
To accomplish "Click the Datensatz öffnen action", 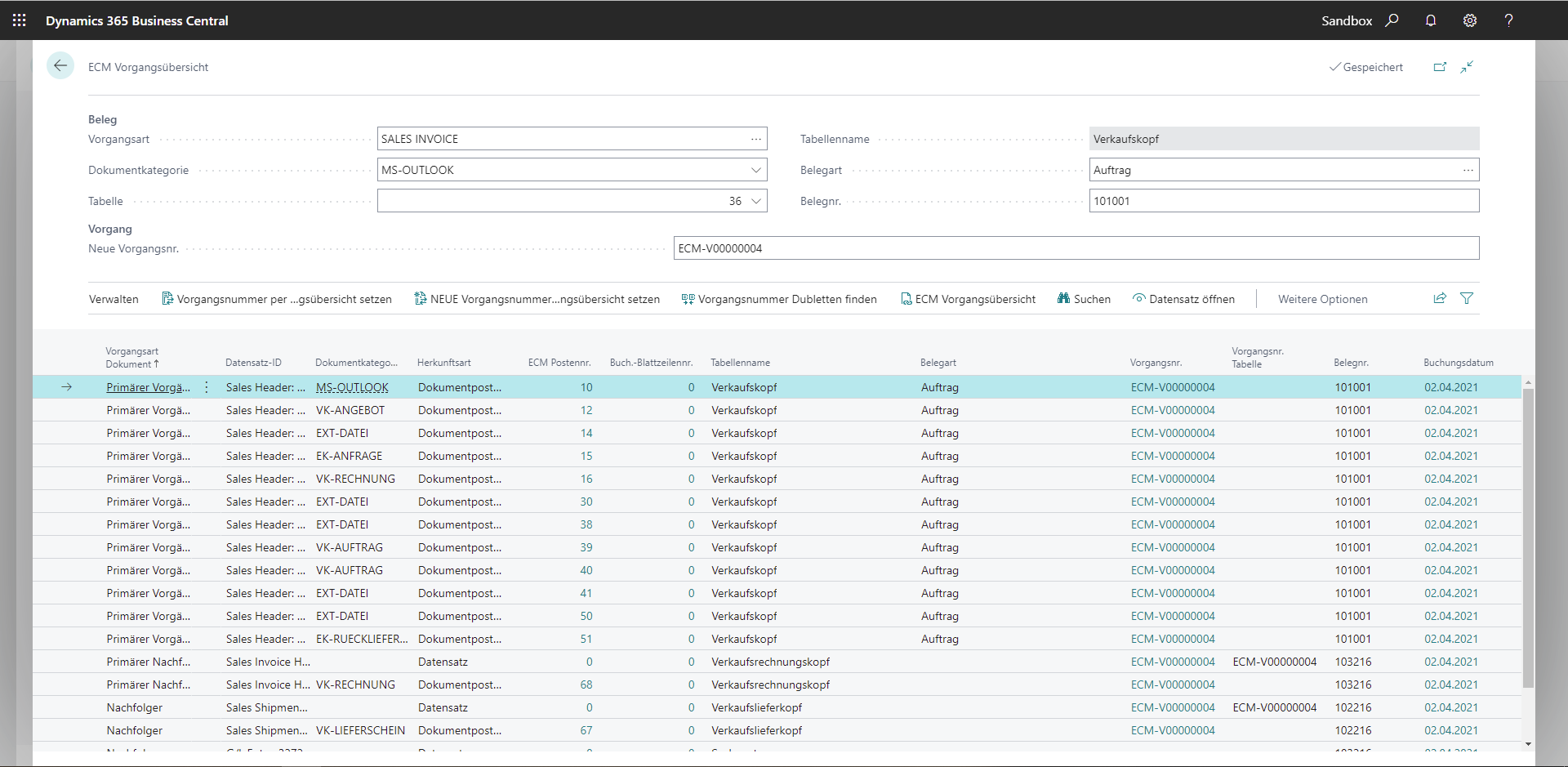I will (x=1183, y=299).
